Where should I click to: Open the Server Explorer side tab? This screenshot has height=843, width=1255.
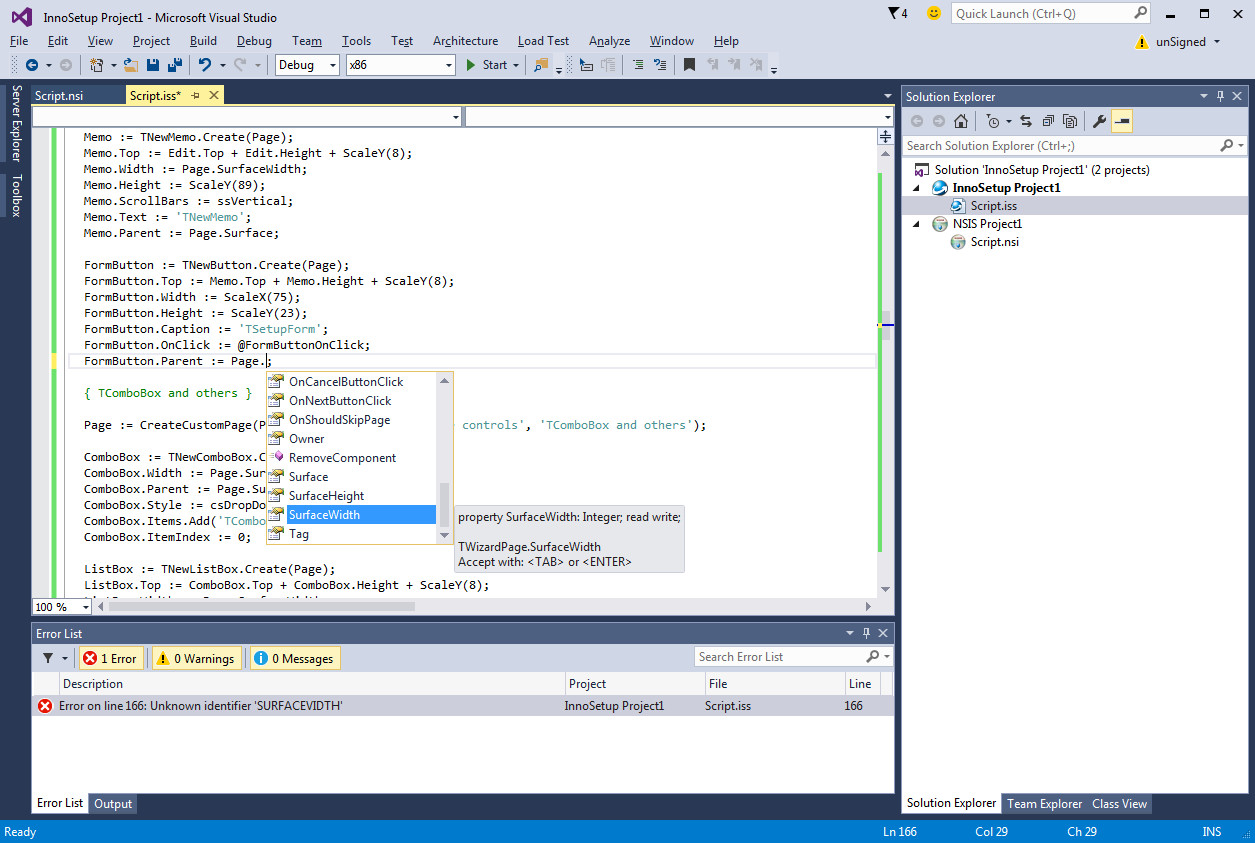point(15,123)
